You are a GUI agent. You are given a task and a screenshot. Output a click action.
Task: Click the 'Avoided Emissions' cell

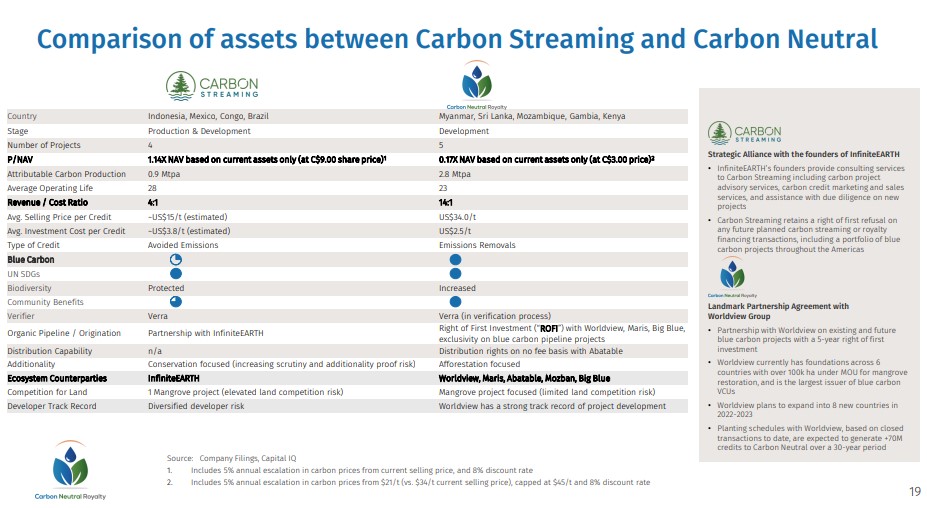pyautogui.click(x=183, y=245)
